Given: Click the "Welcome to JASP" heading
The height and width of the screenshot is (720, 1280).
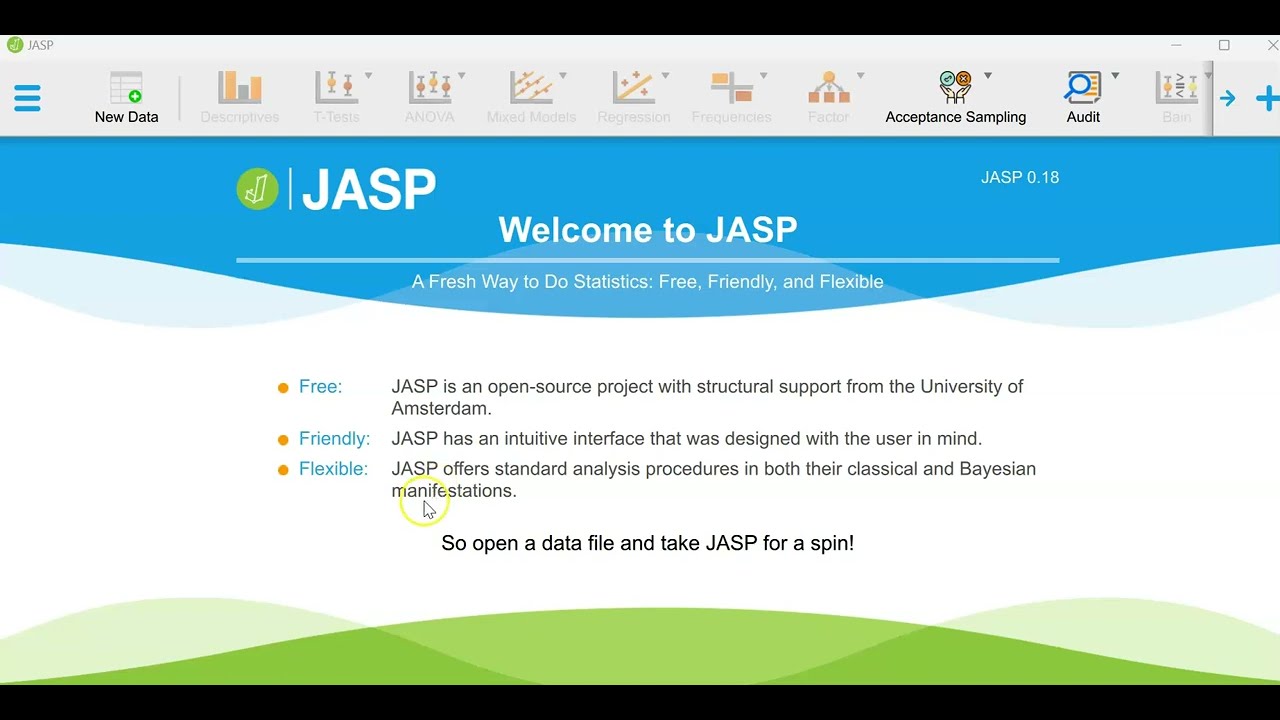Looking at the screenshot, I should pyautogui.click(x=648, y=230).
